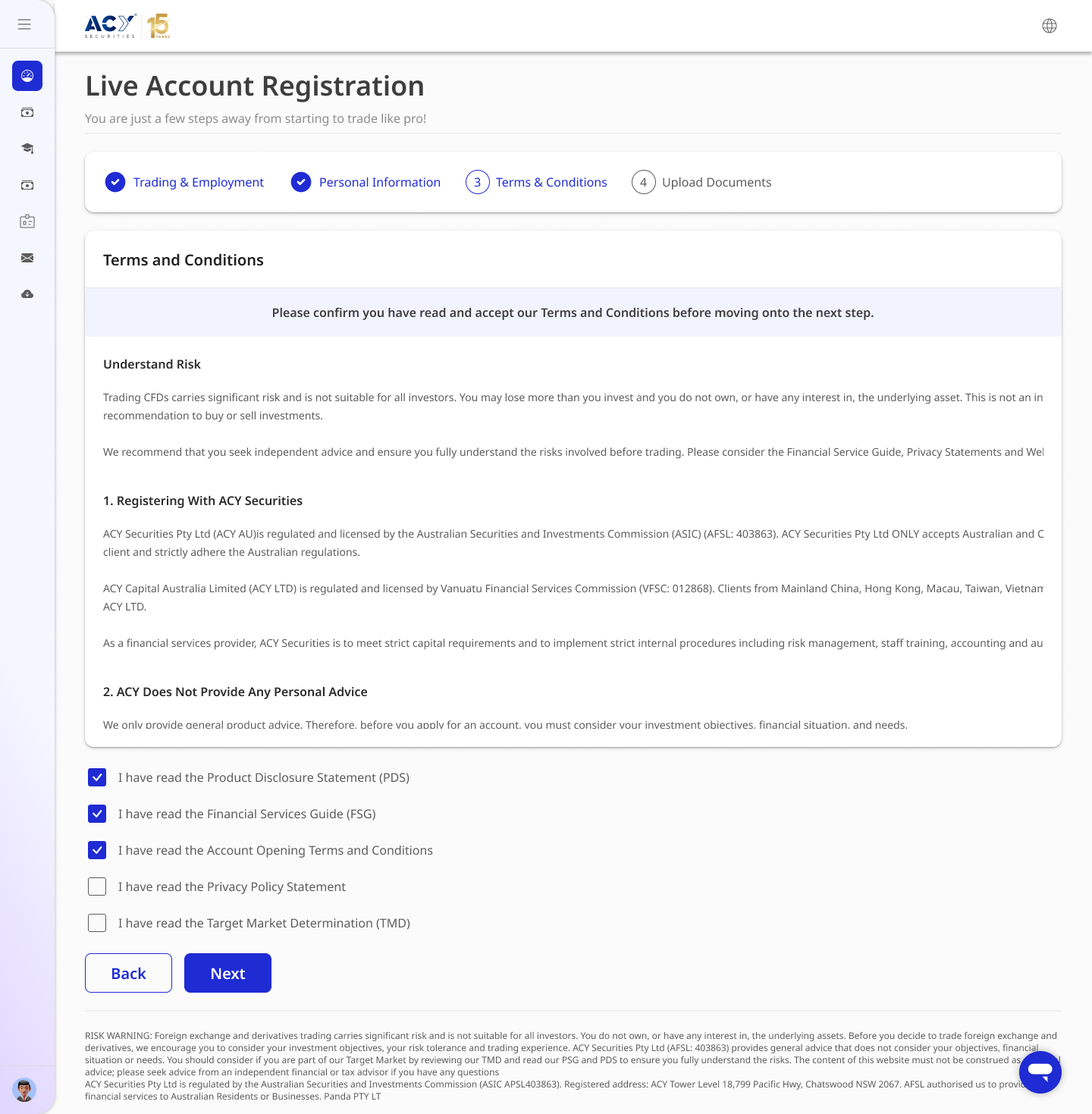Image resolution: width=1092 pixels, height=1114 pixels.
Task: Select the lower banknote icon in sidebar
Action: click(x=27, y=185)
